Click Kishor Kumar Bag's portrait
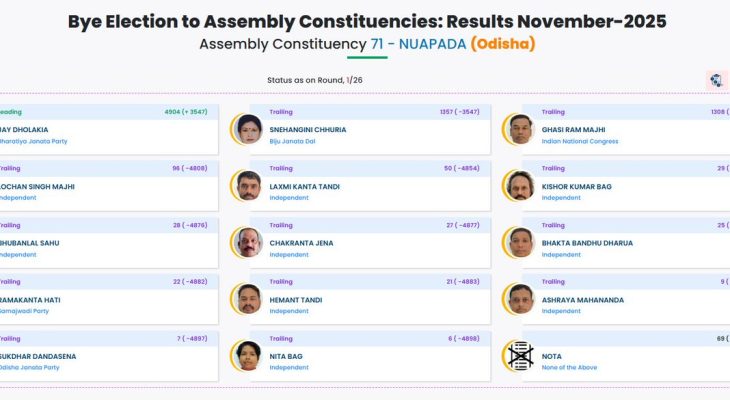Screen dimensions: 730x400 pyautogui.click(x=519, y=185)
